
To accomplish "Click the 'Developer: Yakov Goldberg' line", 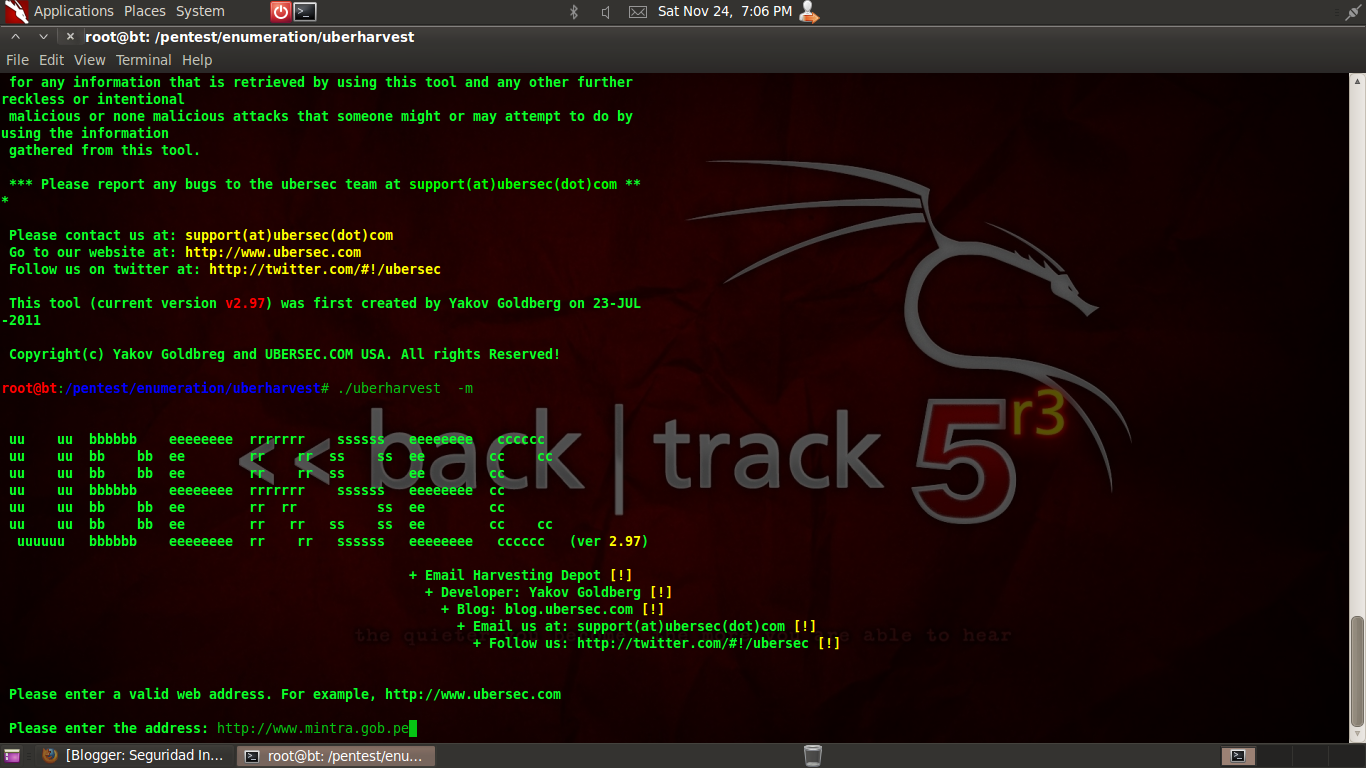I will pos(549,592).
